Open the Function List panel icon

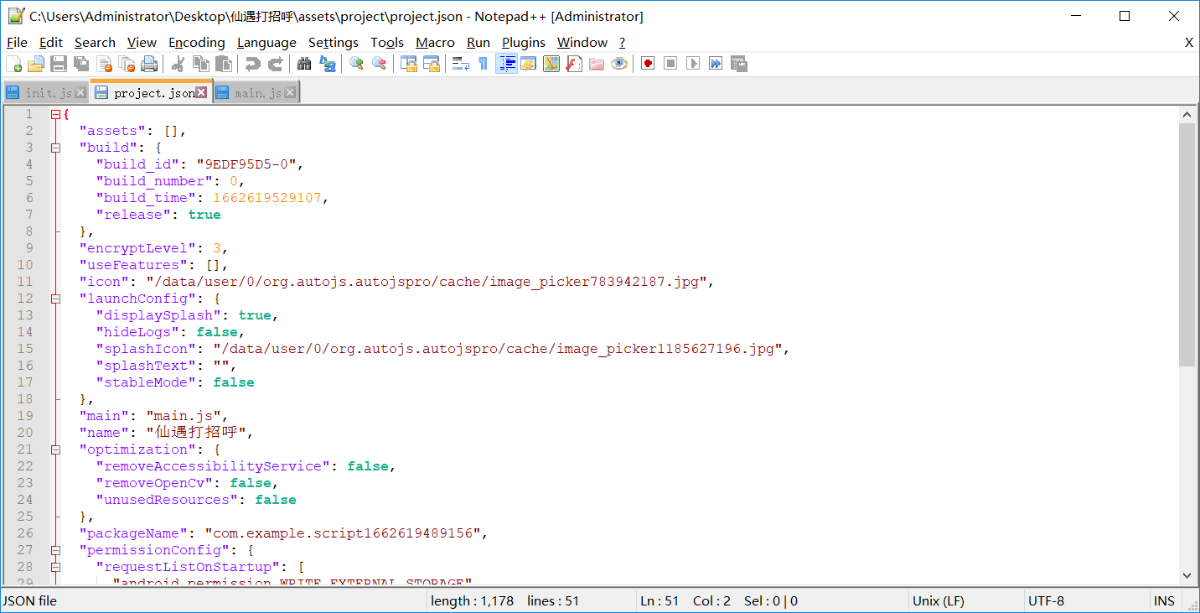pos(574,64)
